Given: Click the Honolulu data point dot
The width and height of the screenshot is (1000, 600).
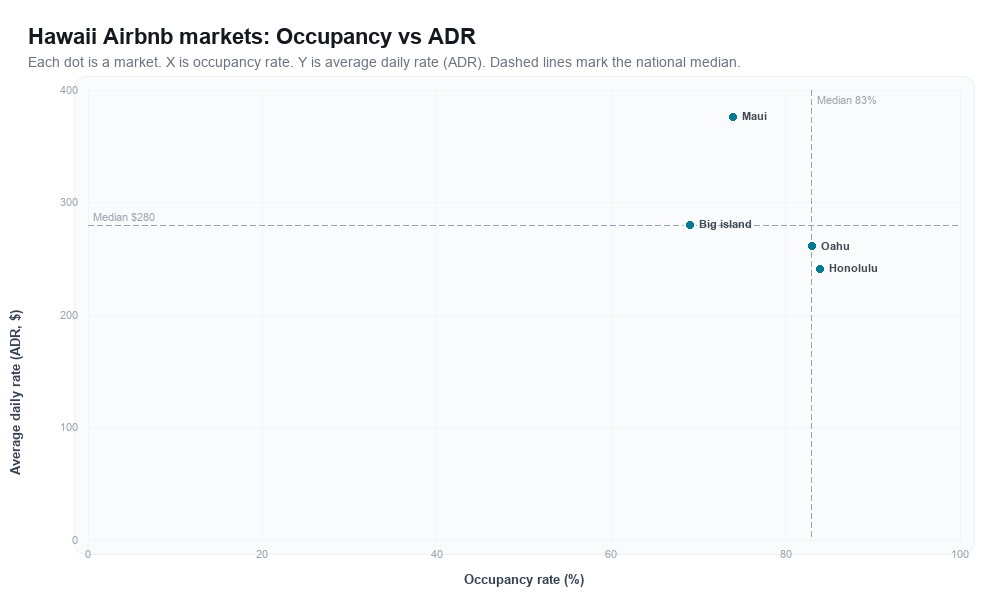Looking at the screenshot, I should point(820,269).
